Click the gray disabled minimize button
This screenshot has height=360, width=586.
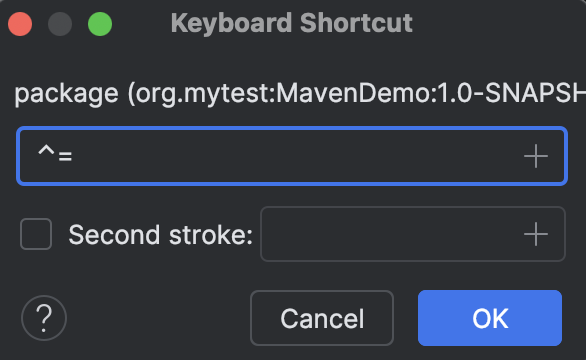click(x=60, y=24)
